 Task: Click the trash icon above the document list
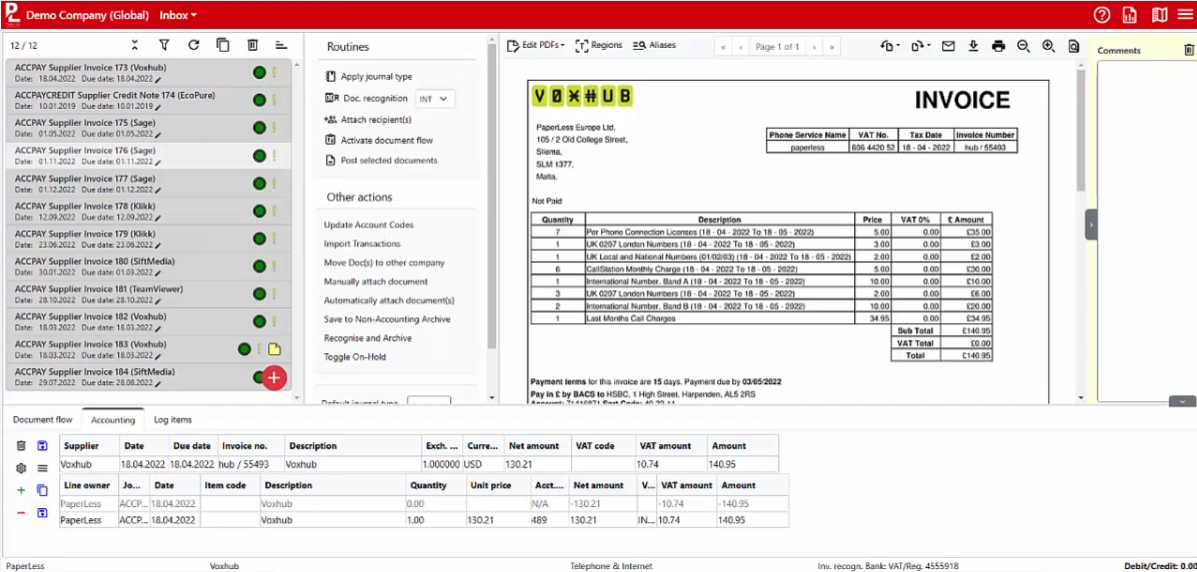pos(252,45)
